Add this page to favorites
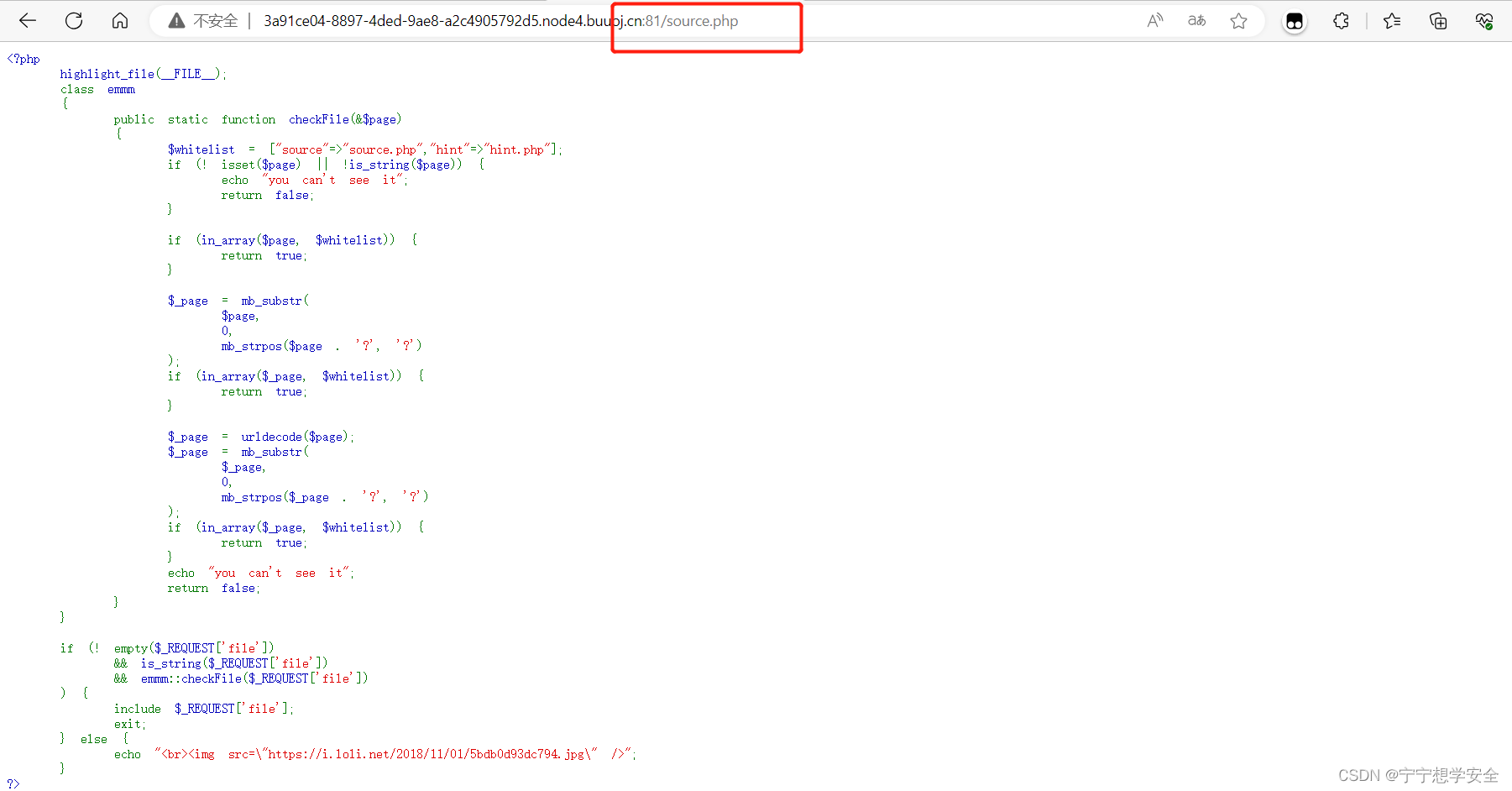Image resolution: width=1512 pixels, height=791 pixels. pos(1238,21)
